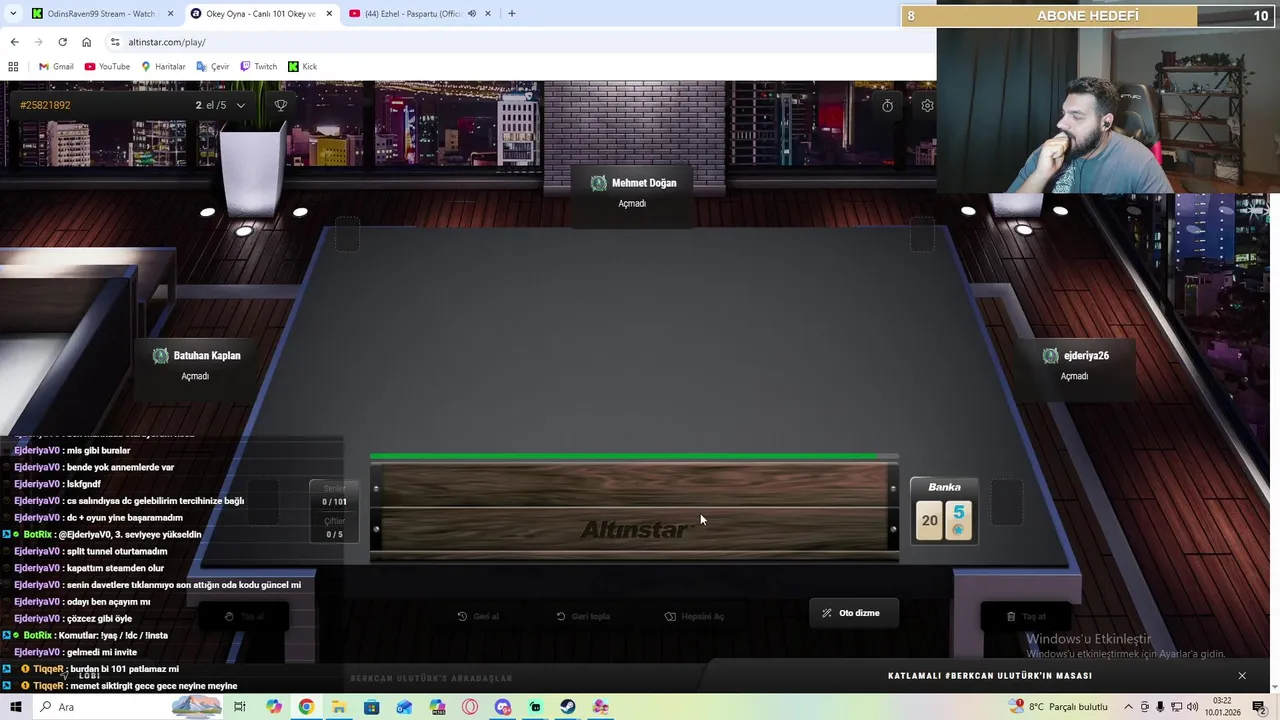The height and width of the screenshot is (720, 1280).
Task: Open the YouTube bookmark
Action: pyautogui.click(x=107, y=67)
